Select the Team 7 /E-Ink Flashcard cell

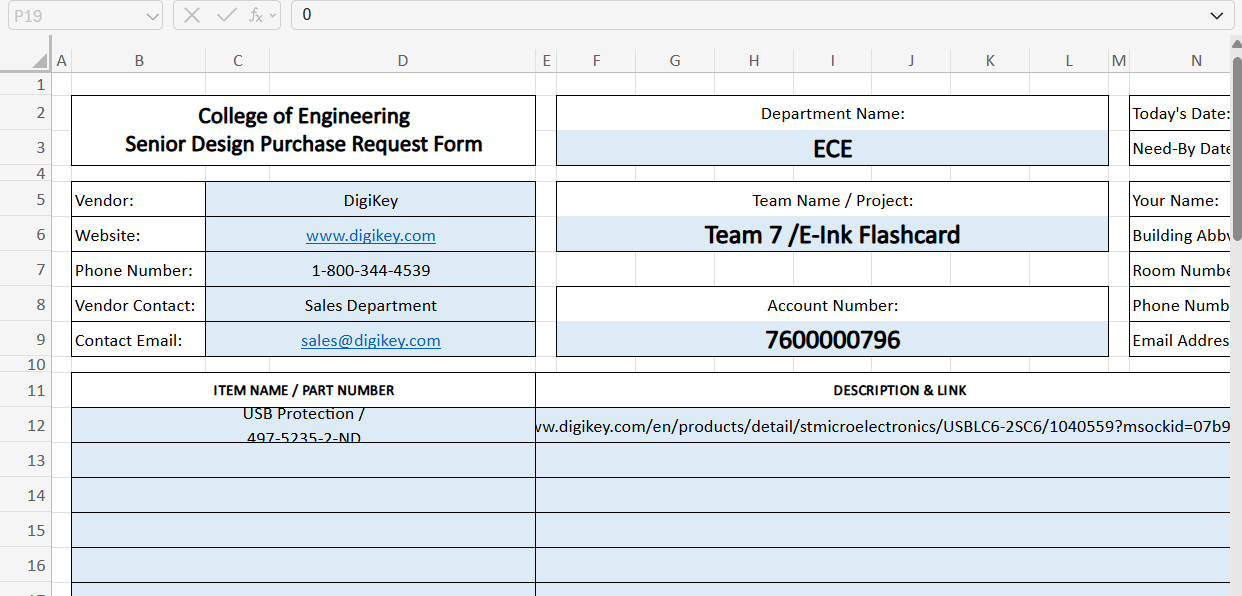(x=832, y=234)
